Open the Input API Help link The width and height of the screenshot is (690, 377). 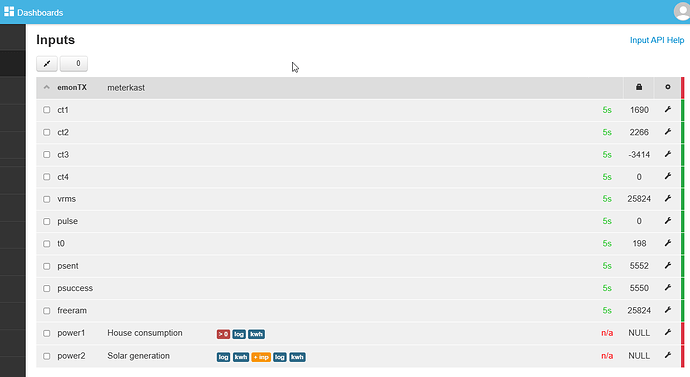[657, 40]
